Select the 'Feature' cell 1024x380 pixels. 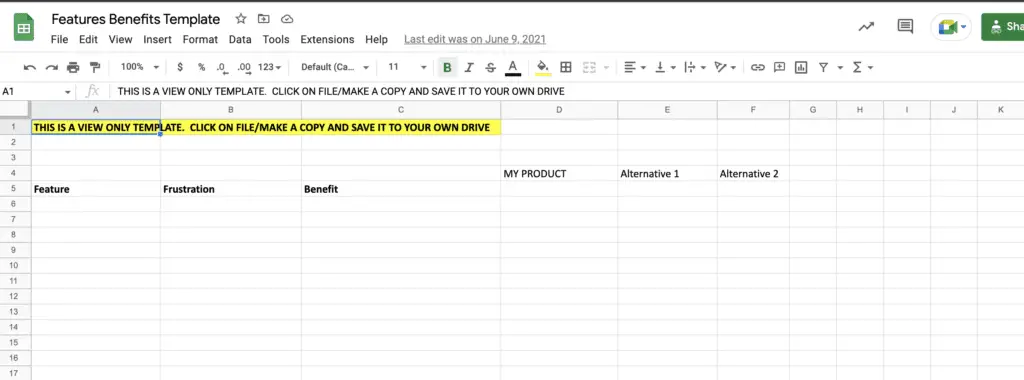(x=96, y=189)
